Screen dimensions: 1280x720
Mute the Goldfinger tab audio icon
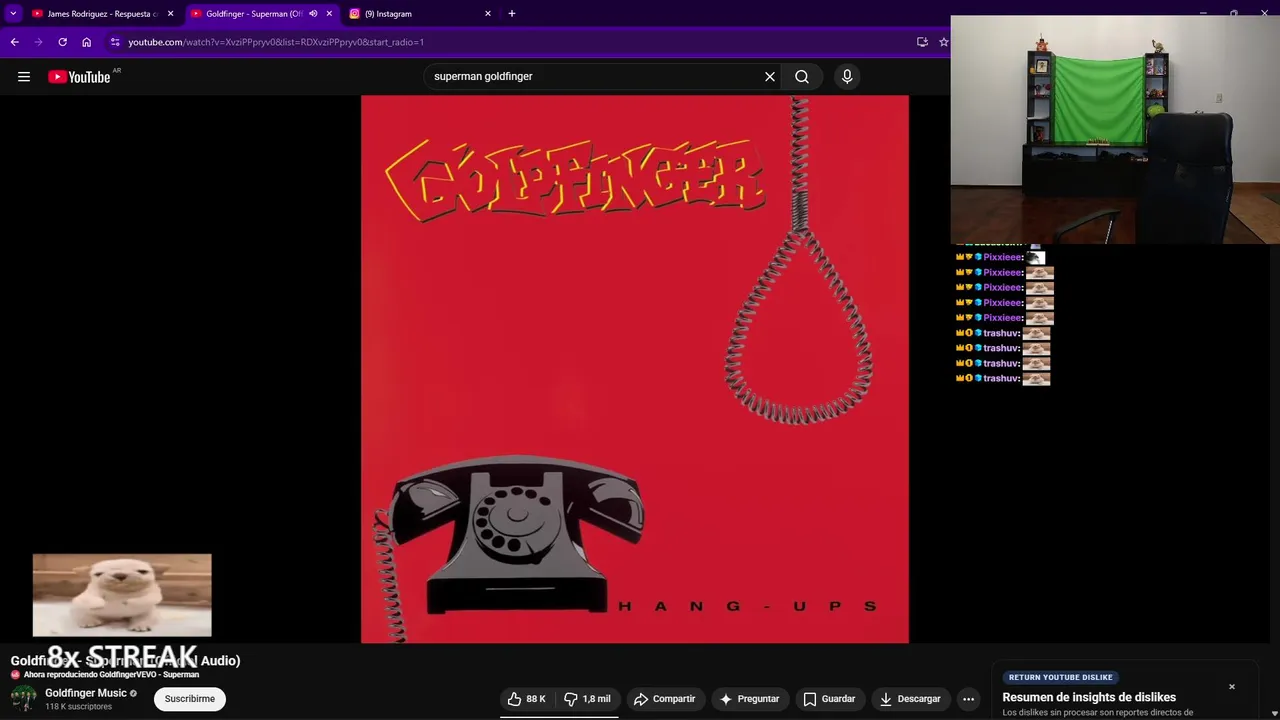[x=313, y=14]
